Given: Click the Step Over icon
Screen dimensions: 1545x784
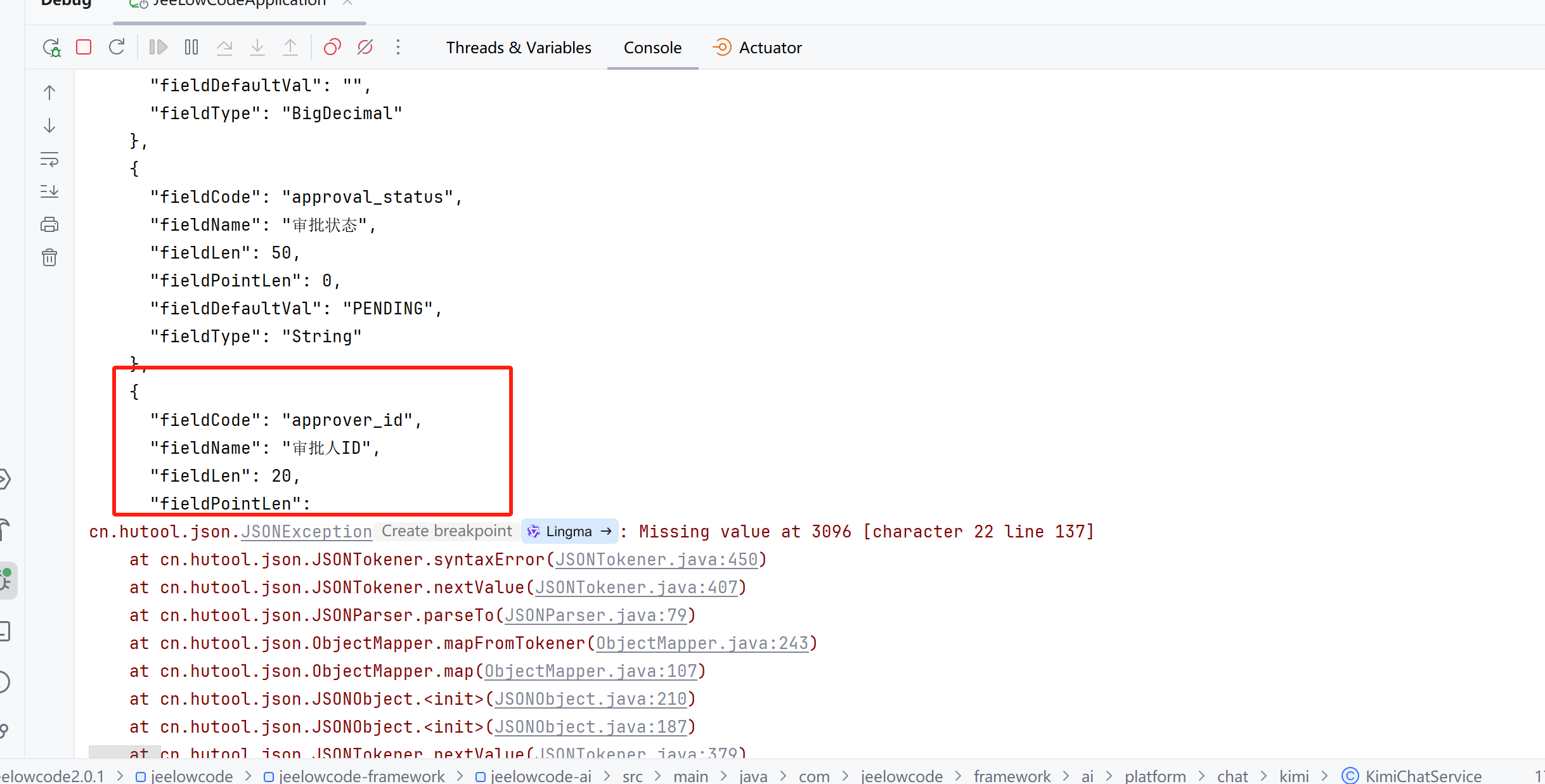Looking at the screenshot, I should click(x=224, y=48).
